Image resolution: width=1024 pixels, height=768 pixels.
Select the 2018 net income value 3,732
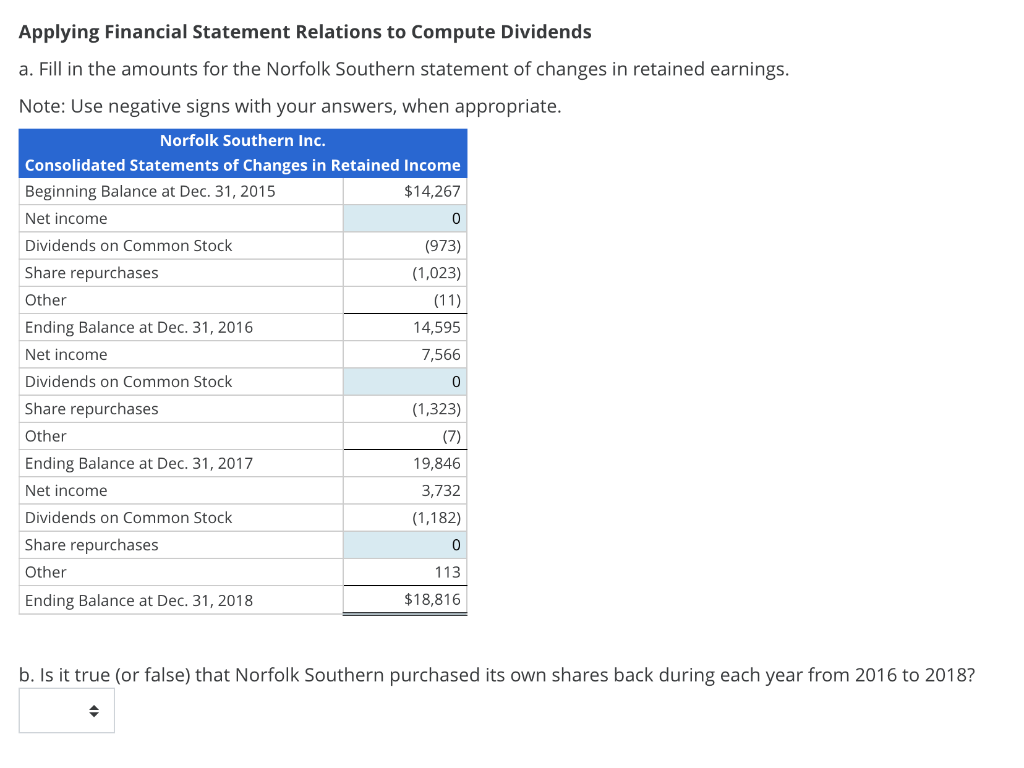[441, 490]
